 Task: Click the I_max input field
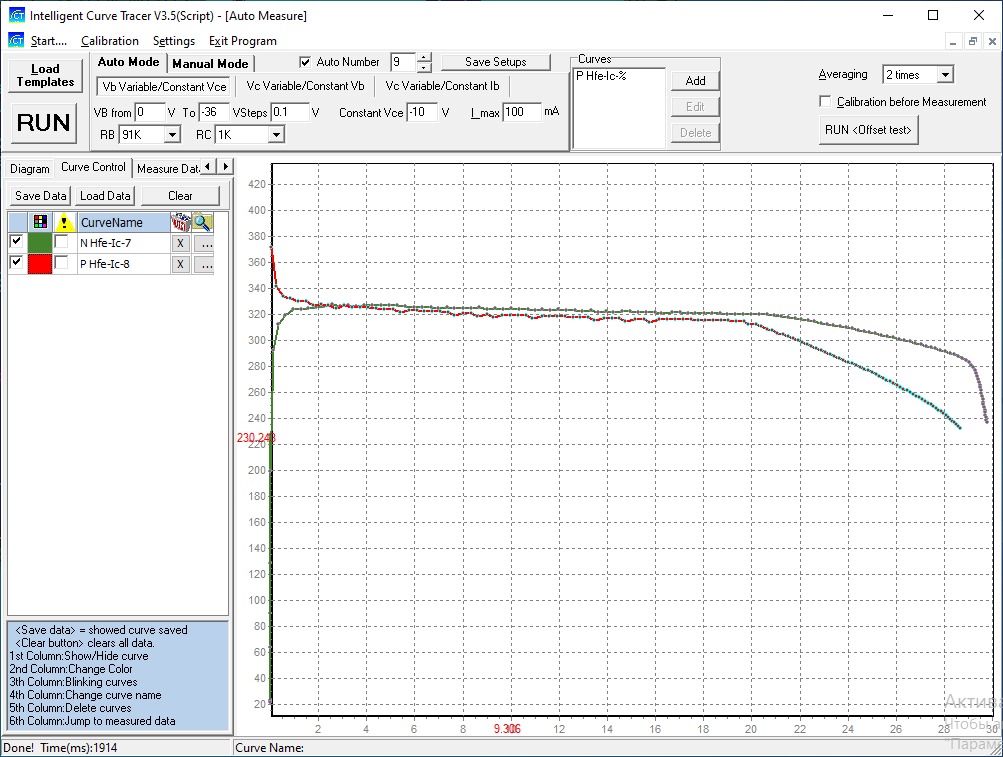[522, 112]
